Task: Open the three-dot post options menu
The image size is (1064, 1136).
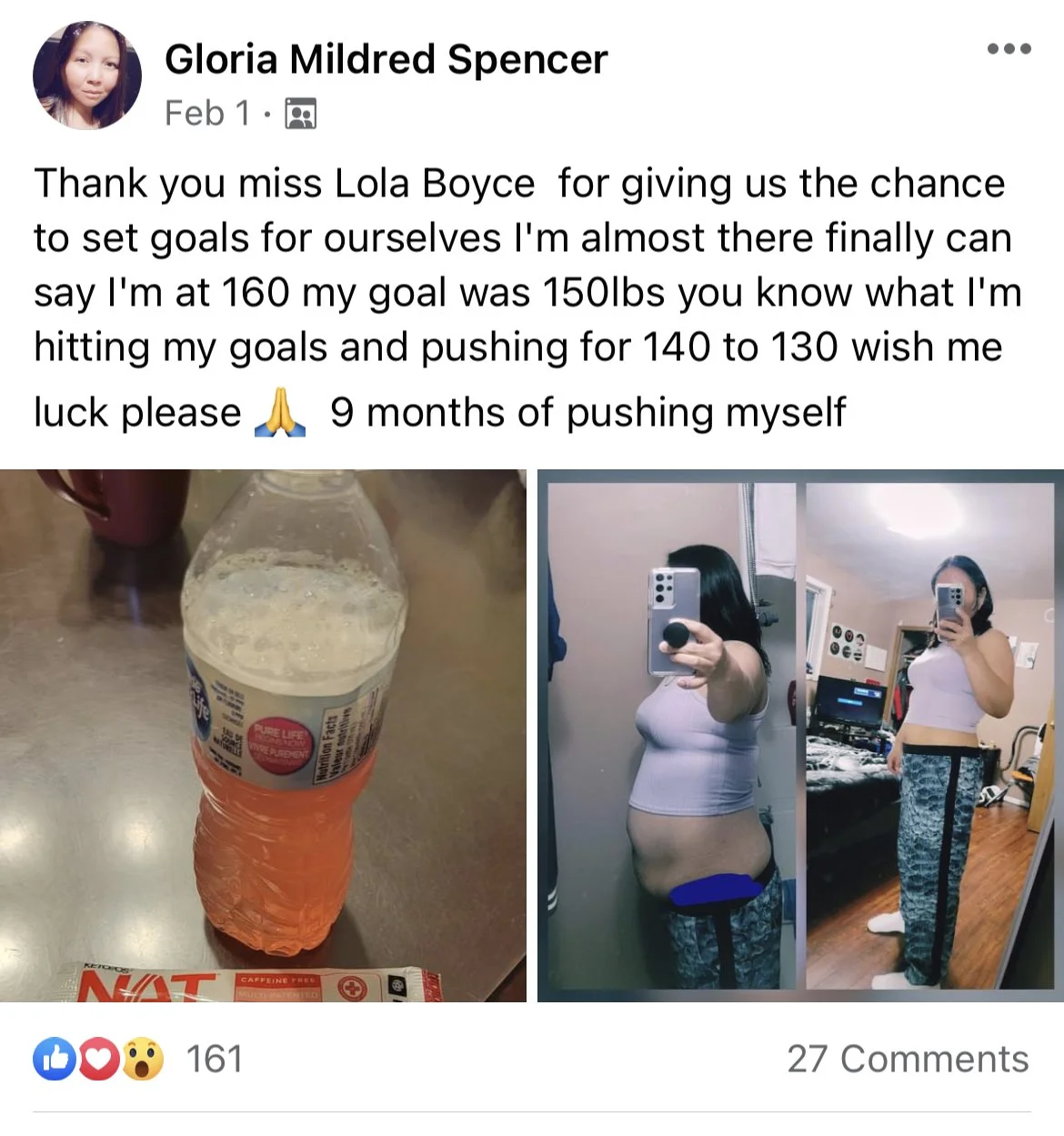Action: 1009,49
